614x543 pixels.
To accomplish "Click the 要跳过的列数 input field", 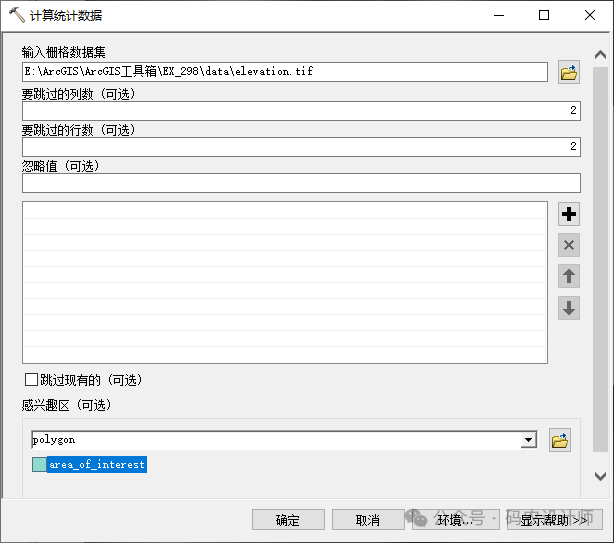I will (300, 111).
